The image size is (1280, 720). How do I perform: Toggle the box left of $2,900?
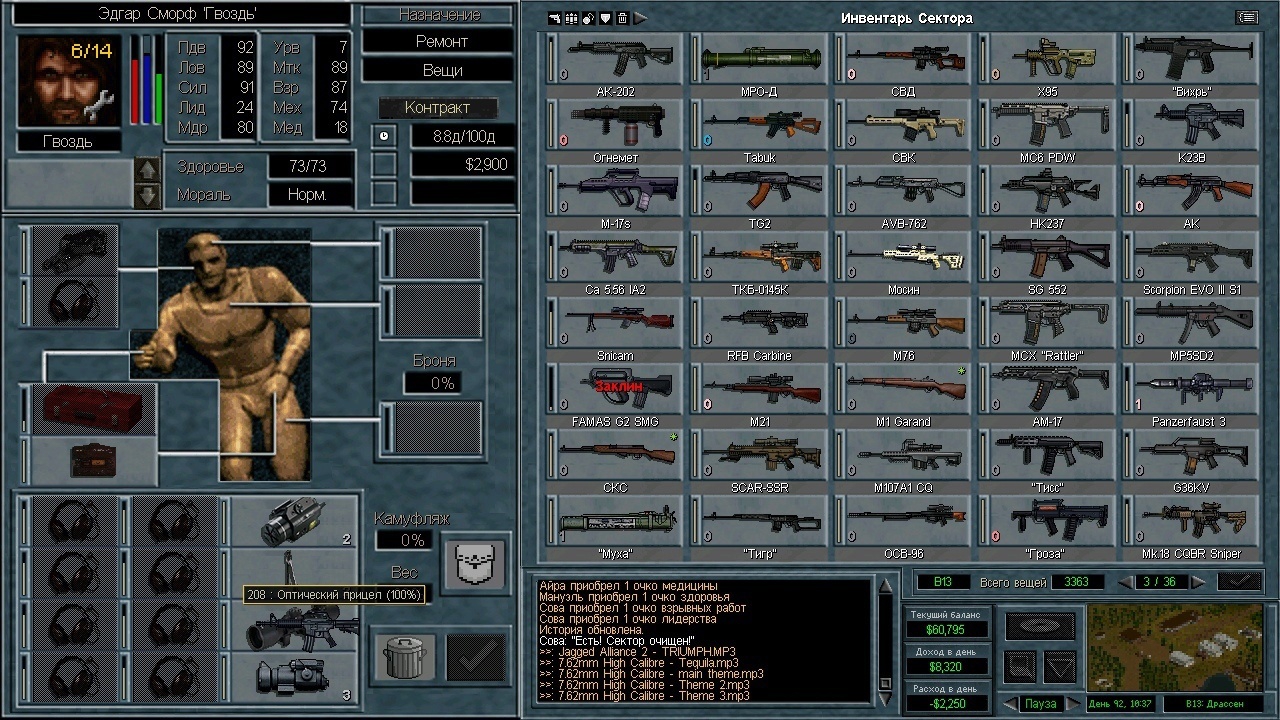click(385, 164)
